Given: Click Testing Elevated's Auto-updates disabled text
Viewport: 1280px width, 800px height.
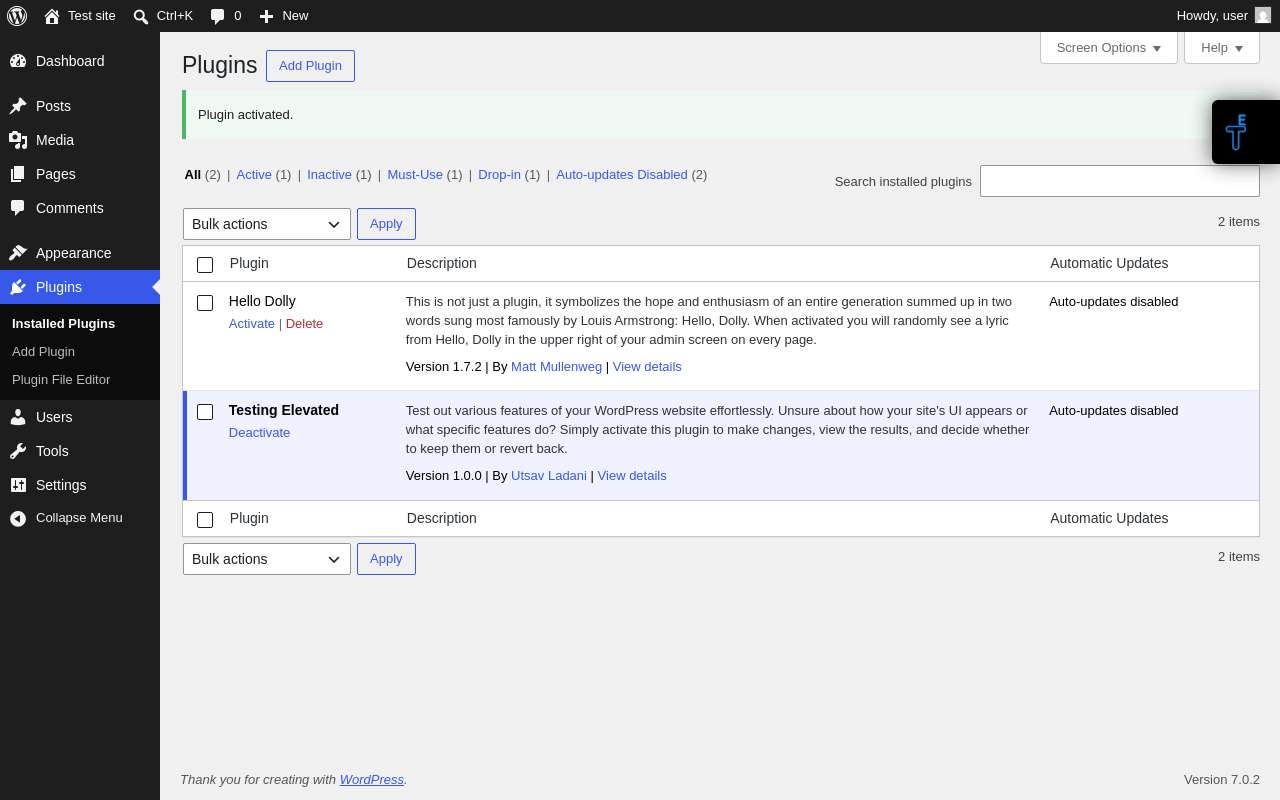Looking at the screenshot, I should click(1114, 410).
